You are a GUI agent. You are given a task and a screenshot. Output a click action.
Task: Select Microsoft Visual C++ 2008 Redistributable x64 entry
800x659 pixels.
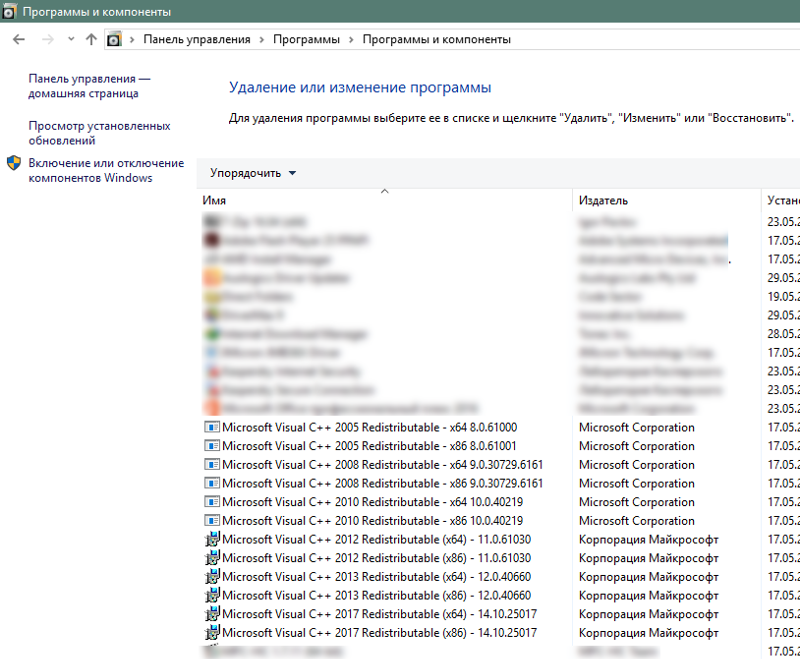(x=382, y=465)
